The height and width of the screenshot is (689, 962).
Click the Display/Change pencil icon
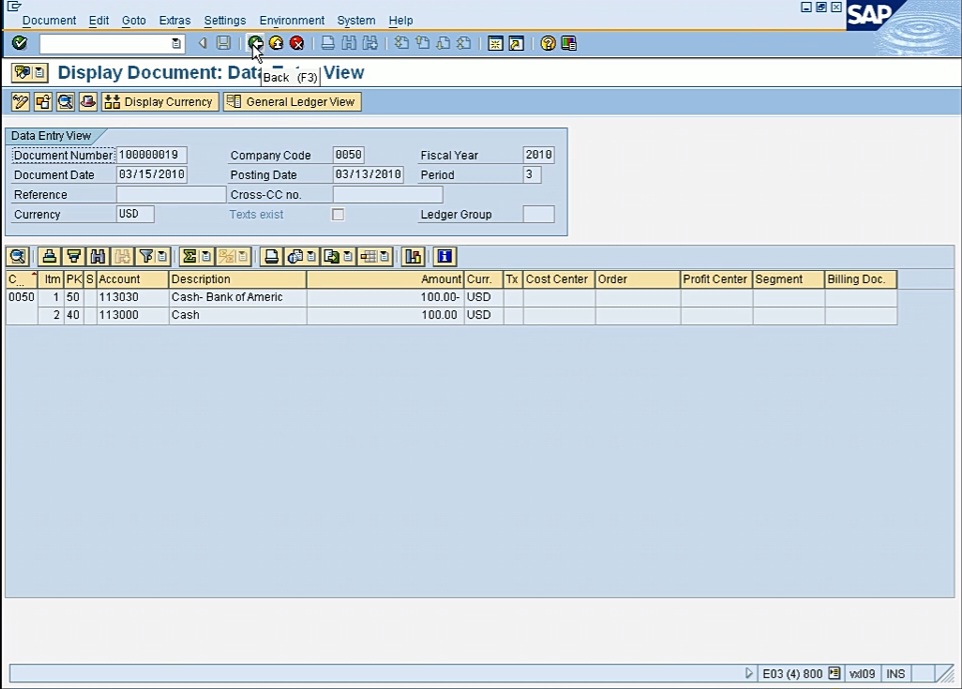20,102
